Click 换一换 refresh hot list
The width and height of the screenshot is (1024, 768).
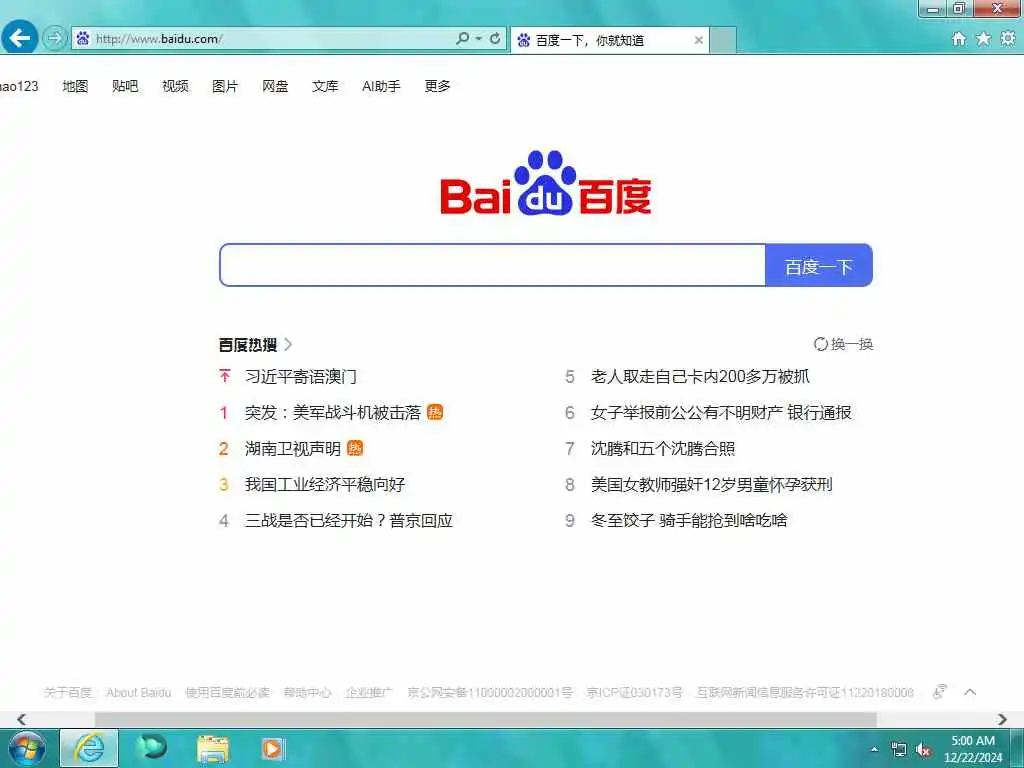coord(843,344)
